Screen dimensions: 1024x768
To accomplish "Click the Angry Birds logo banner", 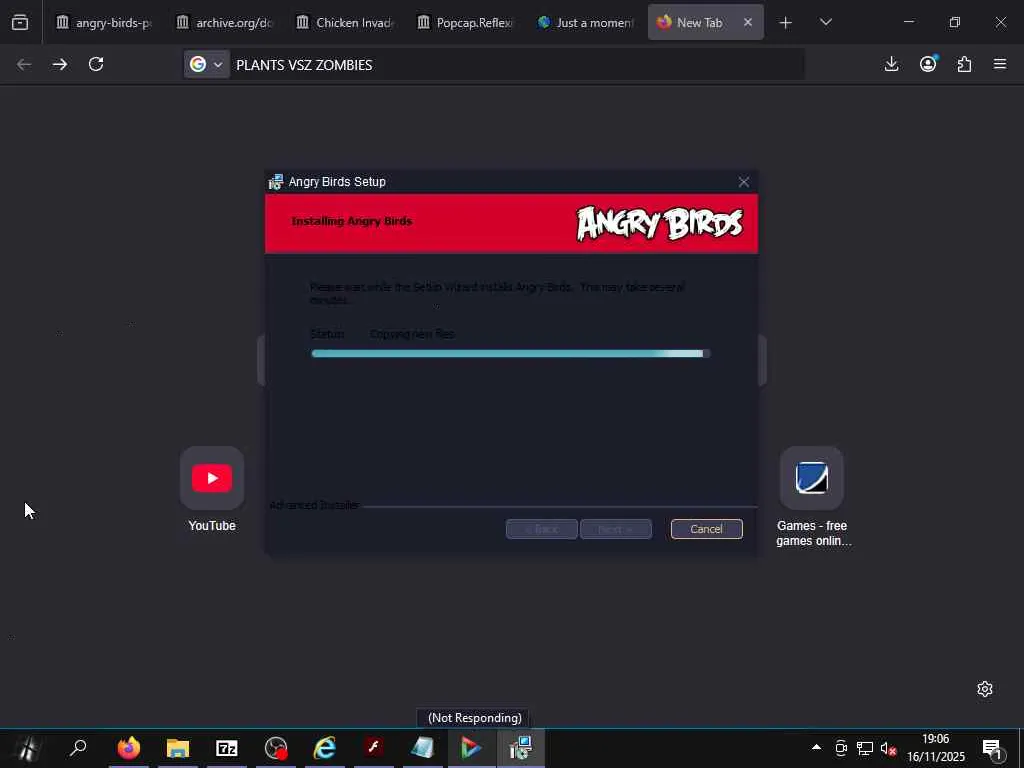I will tap(660, 224).
